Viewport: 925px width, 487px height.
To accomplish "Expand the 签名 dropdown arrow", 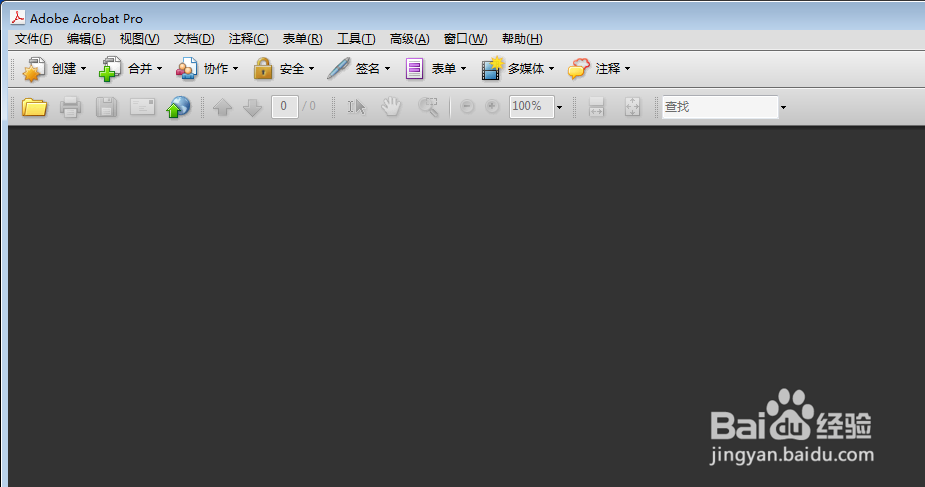I will click(387, 69).
